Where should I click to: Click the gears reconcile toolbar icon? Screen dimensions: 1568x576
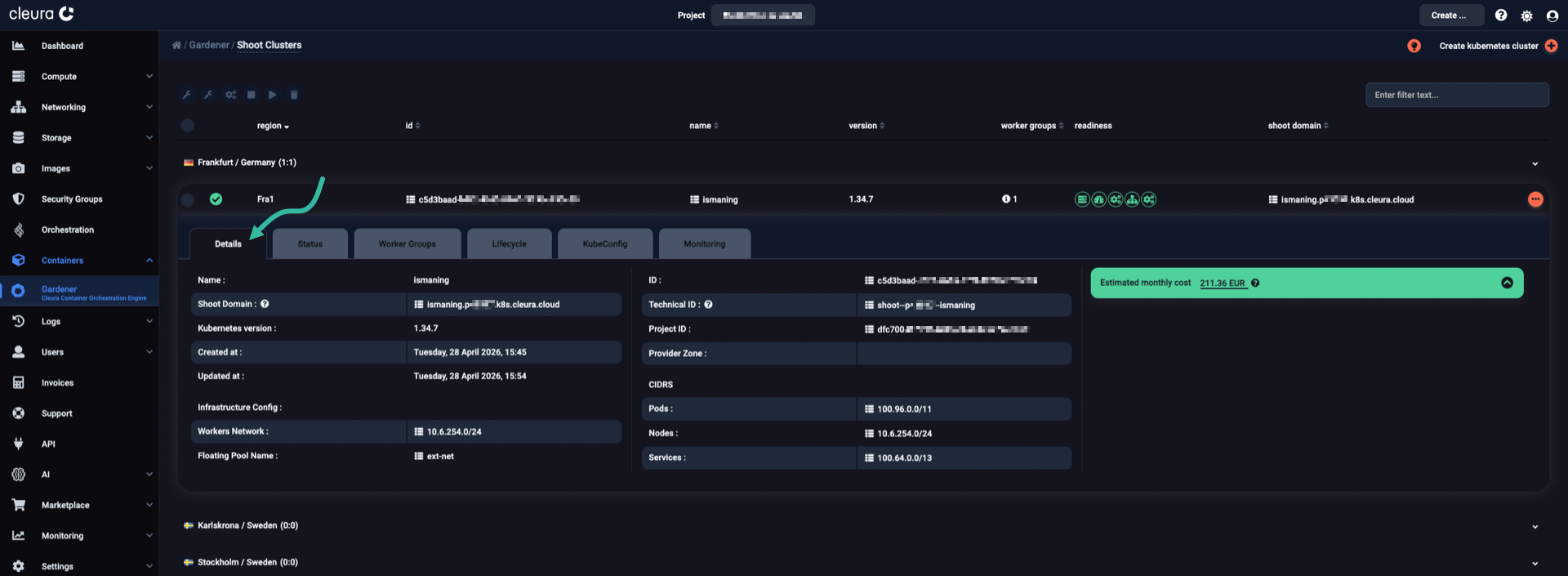[230, 95]
